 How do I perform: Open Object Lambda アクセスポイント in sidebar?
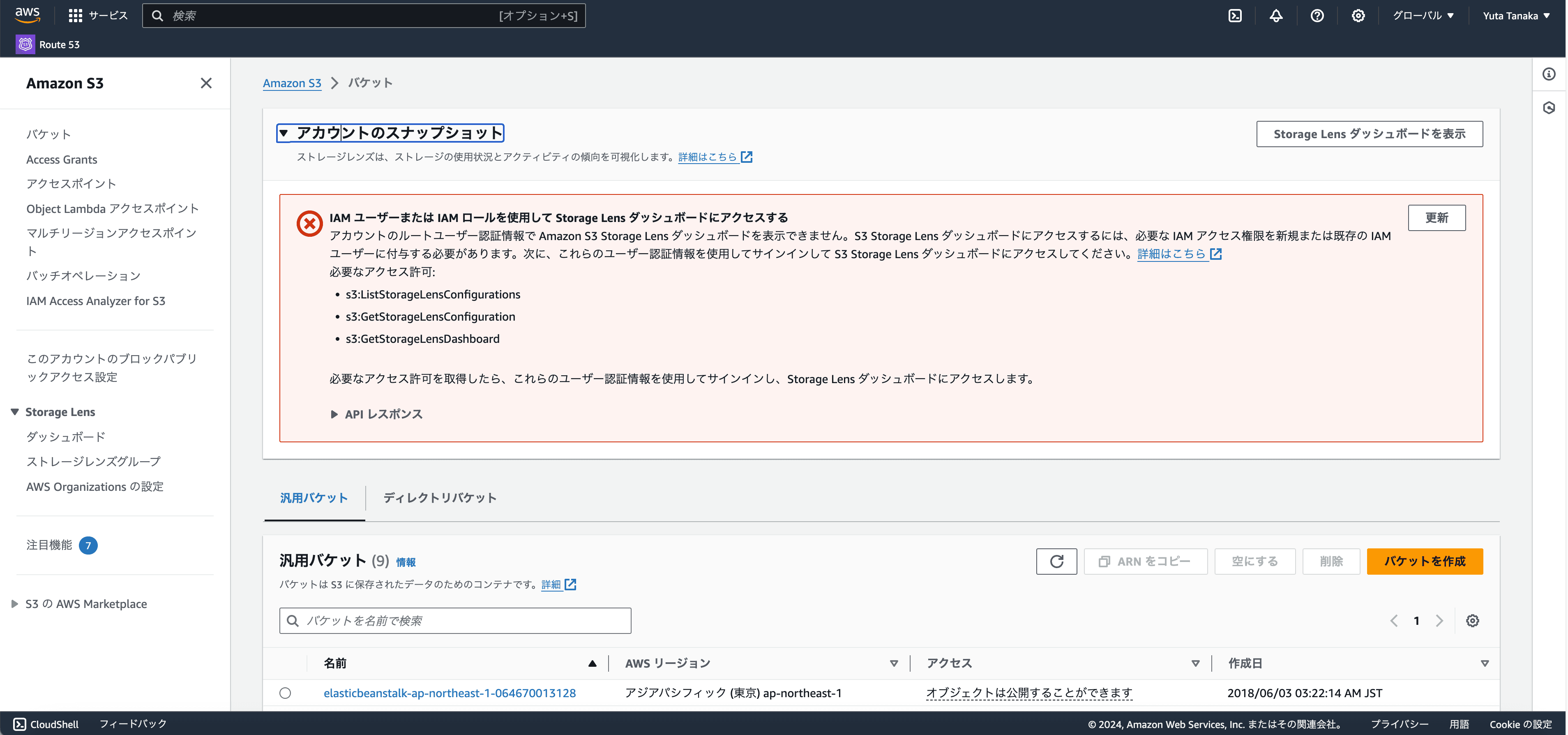click(113, 209)
